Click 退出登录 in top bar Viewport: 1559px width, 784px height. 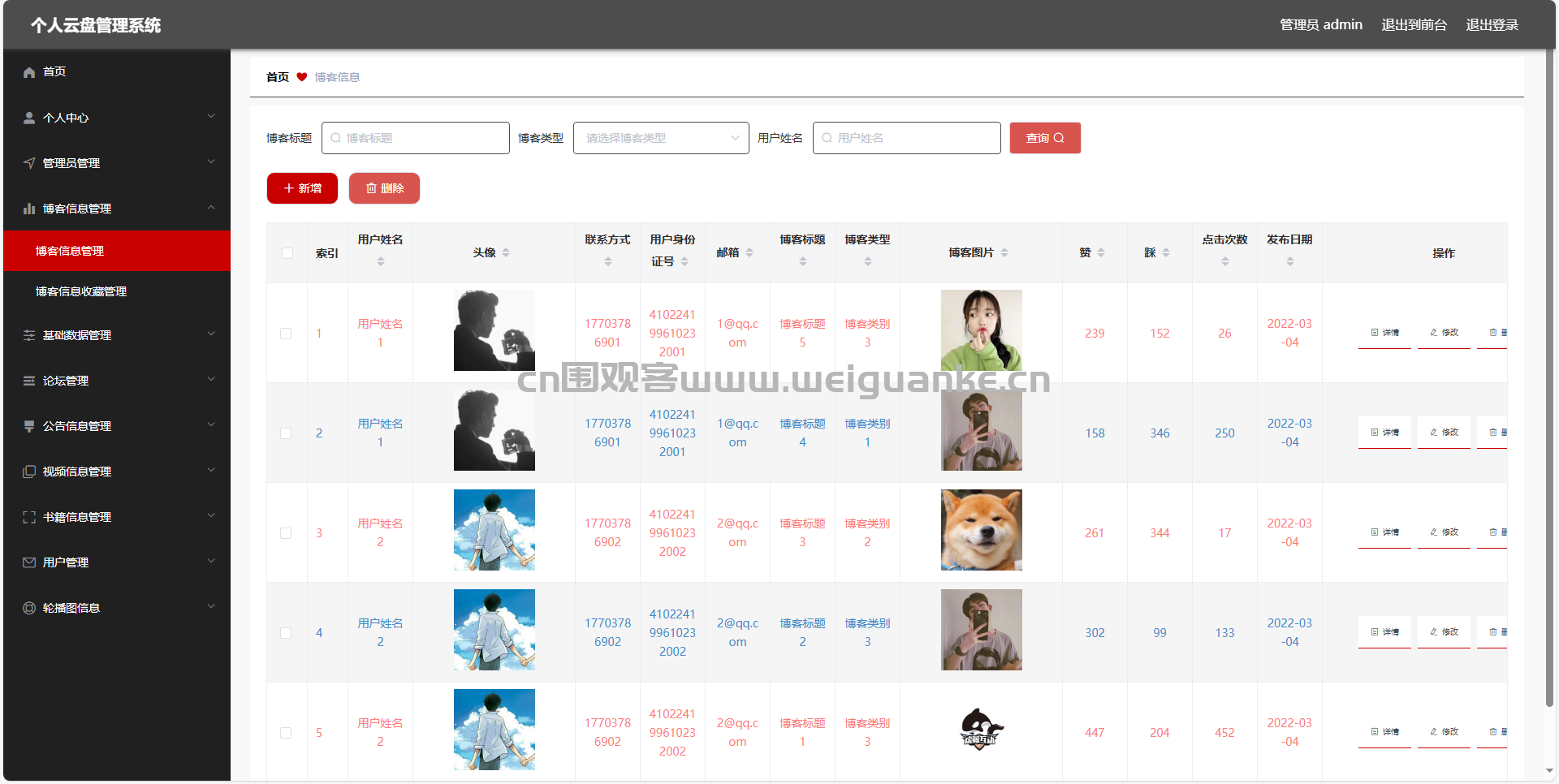coord(1492,25)
